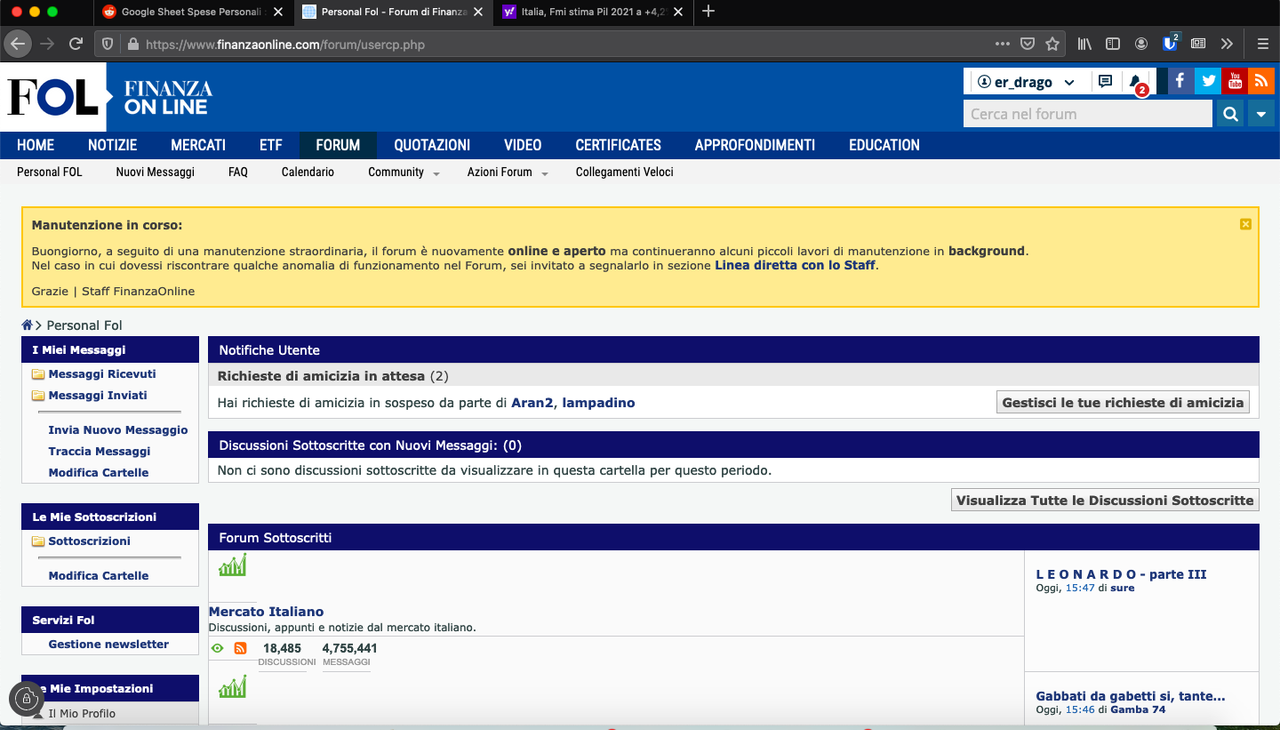1280x730 pixels.
Task: Open Gestione newsletter link
Action: pyautogui.click(x=109, y=644)
